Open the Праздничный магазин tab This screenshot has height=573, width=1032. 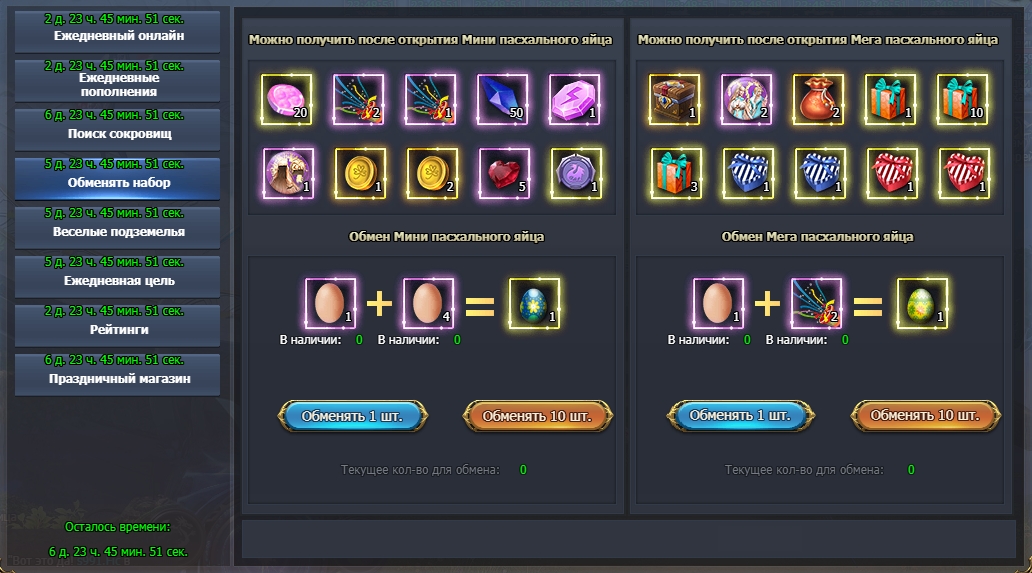118,374
